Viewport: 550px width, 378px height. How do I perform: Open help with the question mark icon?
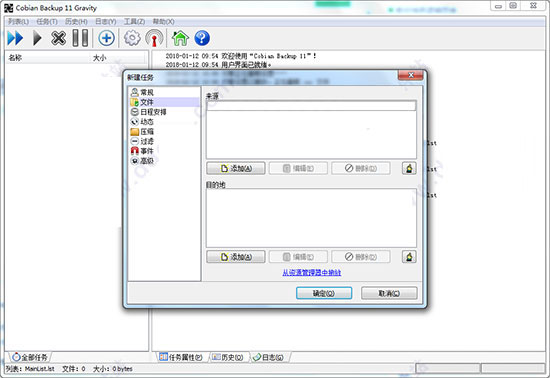(x=202, y=38)
